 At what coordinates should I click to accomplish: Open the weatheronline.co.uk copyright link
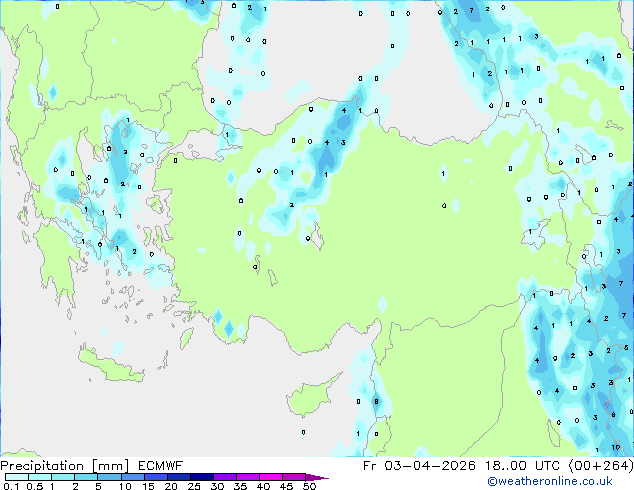pyautogui.click(x=549, y=481)
